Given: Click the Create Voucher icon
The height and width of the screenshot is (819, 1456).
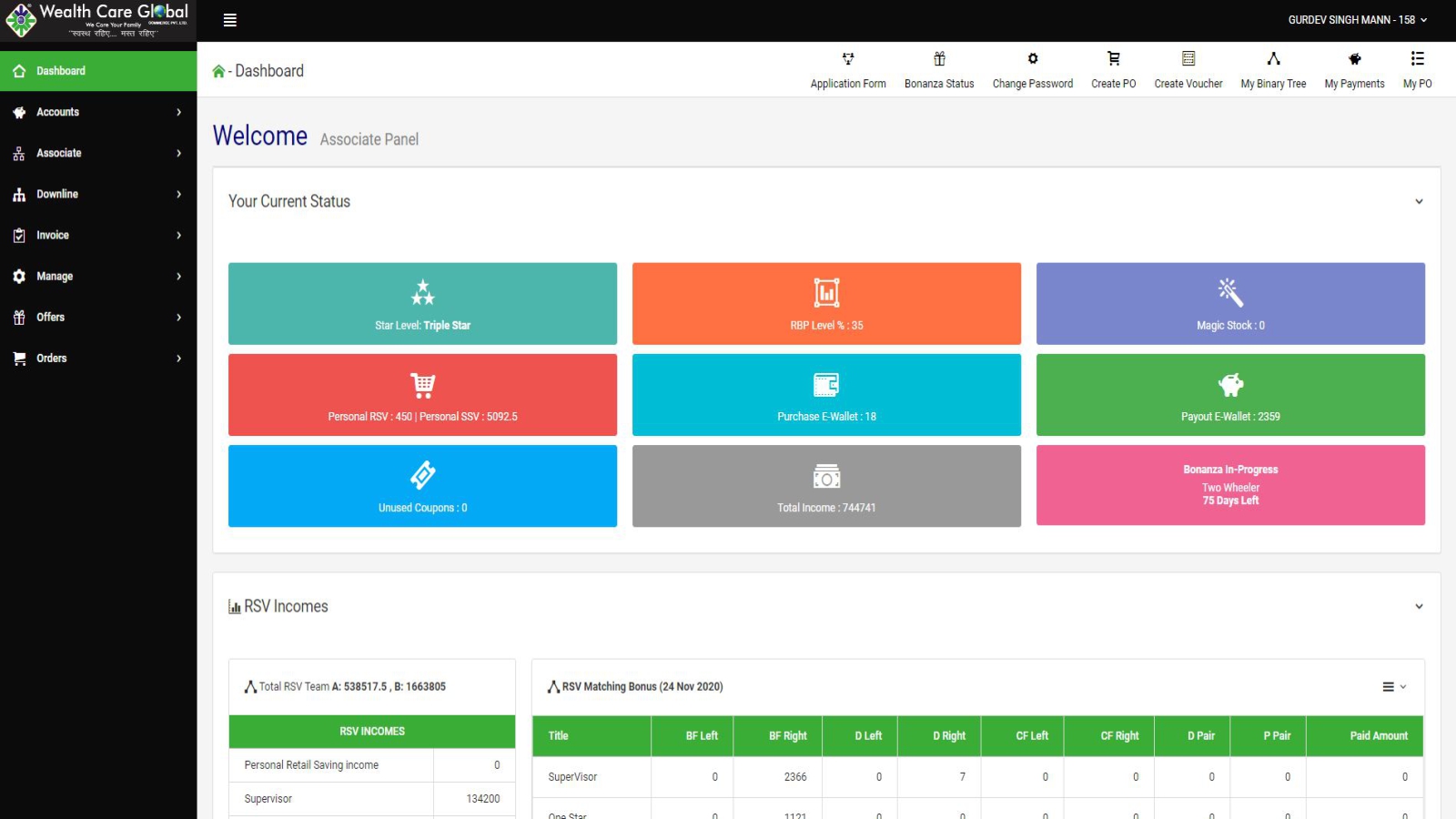Looking at the screenshot, I should coord(1188,59).
